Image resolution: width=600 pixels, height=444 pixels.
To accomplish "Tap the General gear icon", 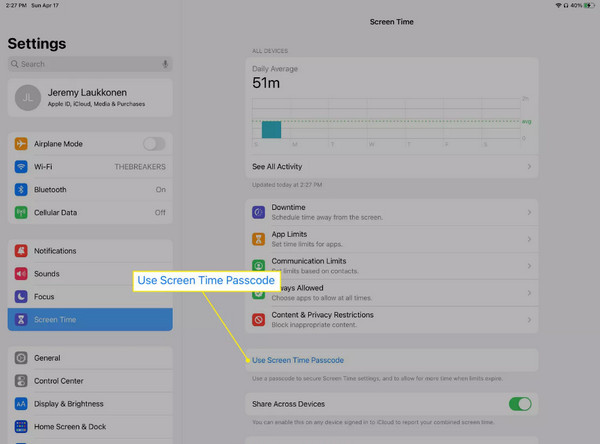I will click(21, 358).
